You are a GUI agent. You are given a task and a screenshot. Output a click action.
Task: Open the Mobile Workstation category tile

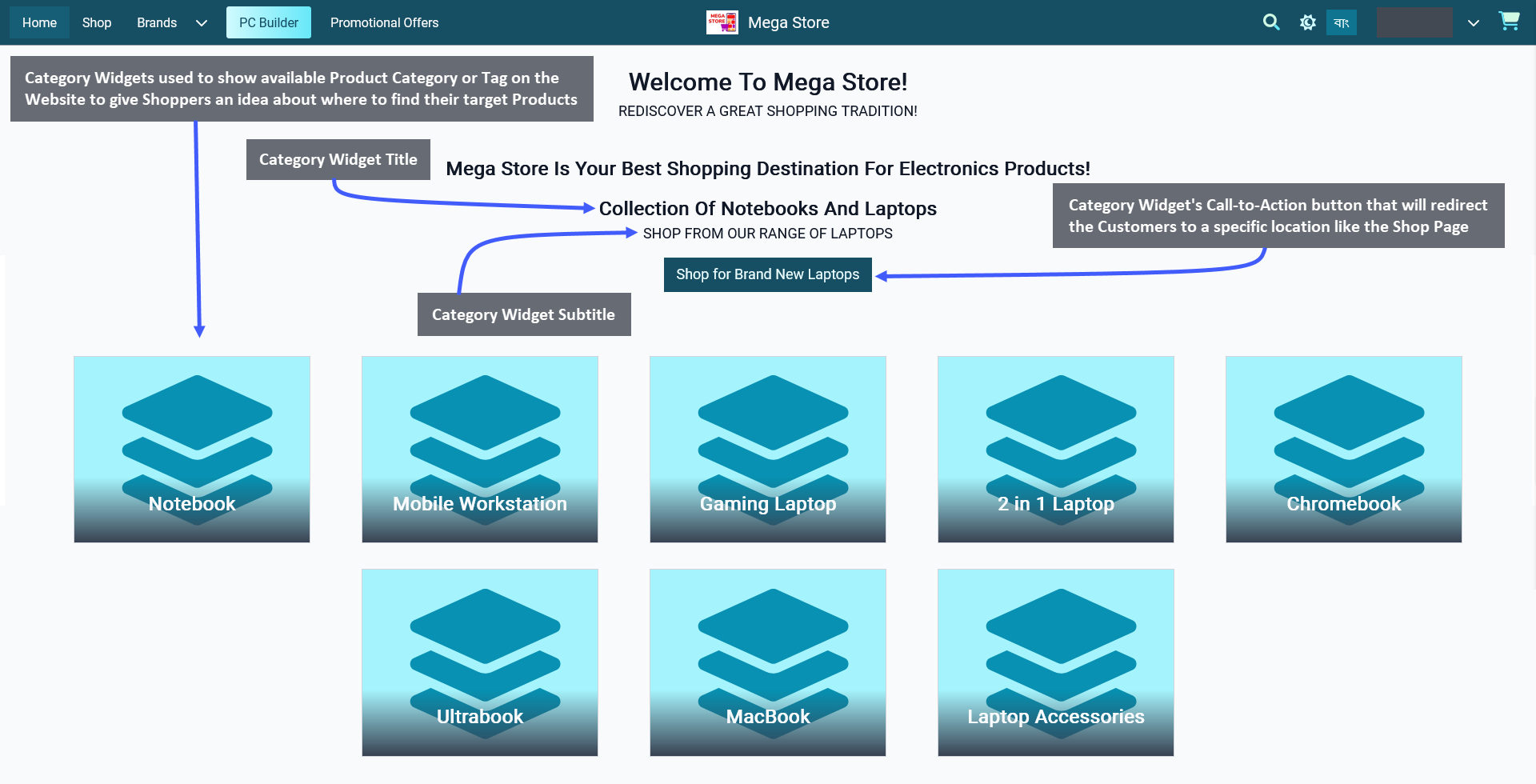(480, 450)
